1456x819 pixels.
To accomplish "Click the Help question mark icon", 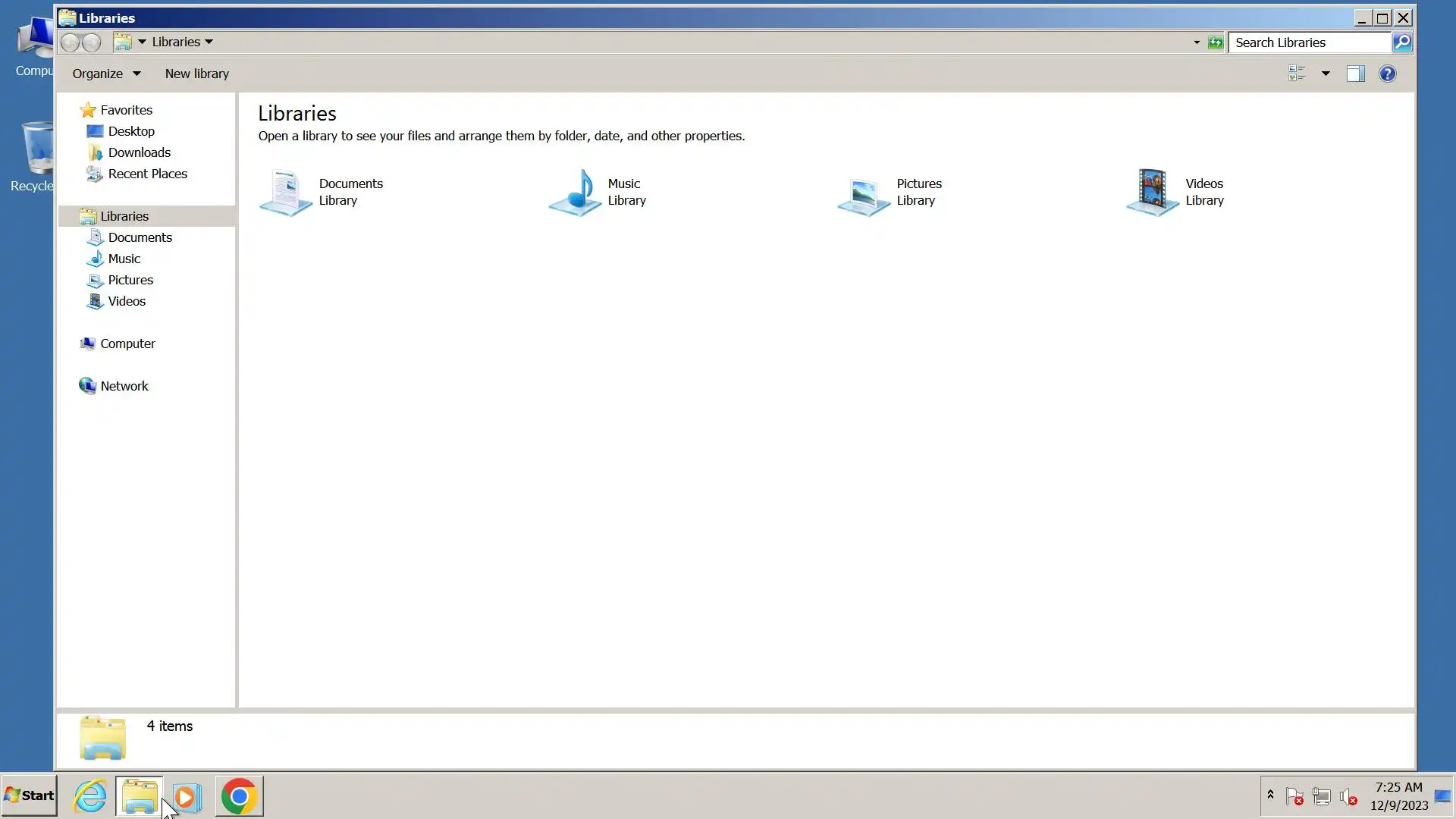I will point(1387,74).
